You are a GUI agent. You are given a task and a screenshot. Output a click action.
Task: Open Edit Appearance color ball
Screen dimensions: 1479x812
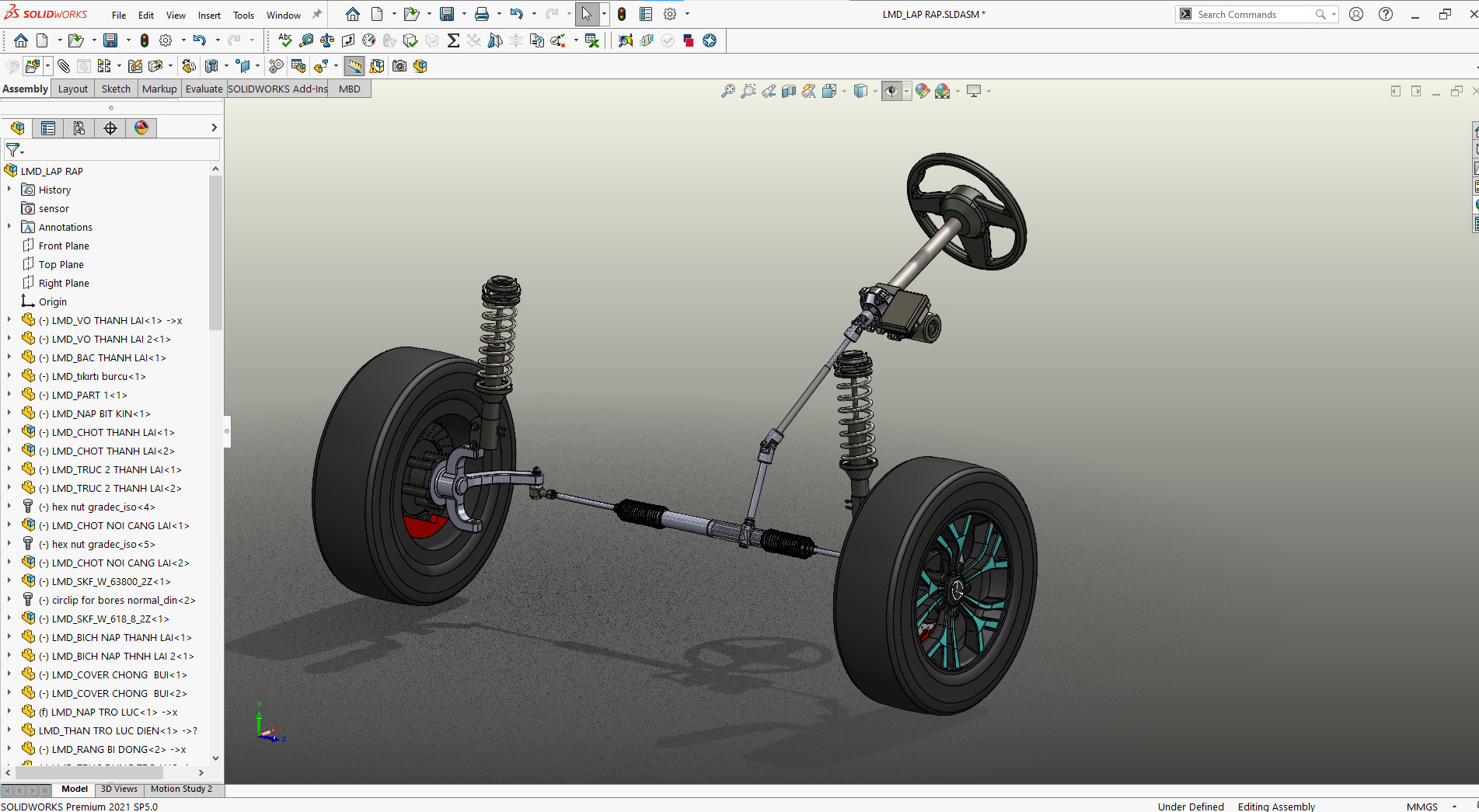click(923, 91)
